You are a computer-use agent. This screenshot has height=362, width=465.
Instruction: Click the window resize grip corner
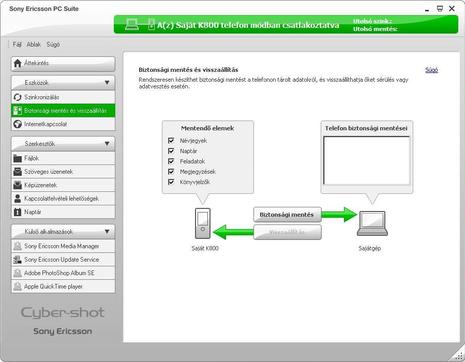point(459,356)
